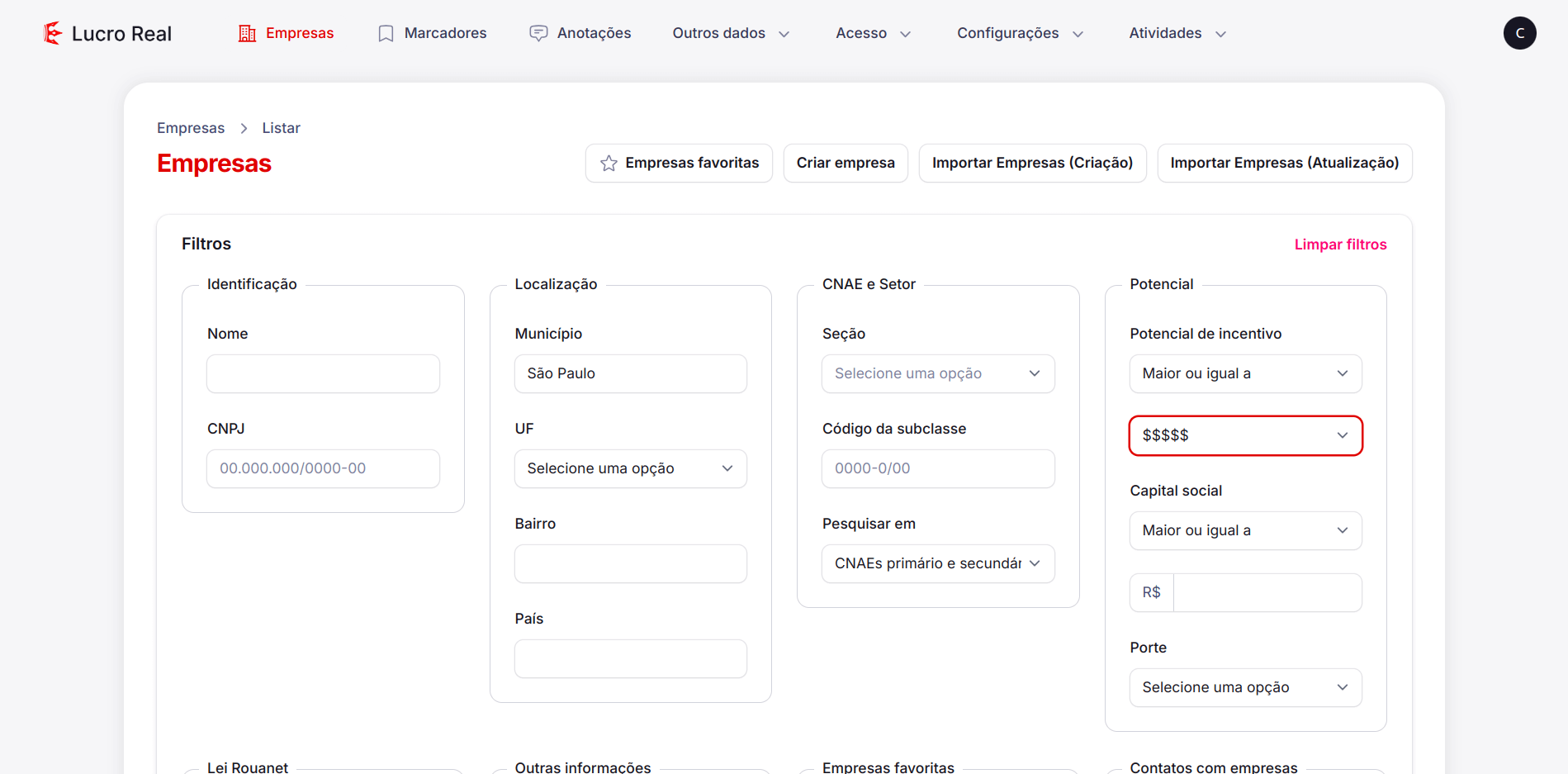Open the user avatar menu
The width and height of the screenshot is (1568, 774).
(1519, 33)
